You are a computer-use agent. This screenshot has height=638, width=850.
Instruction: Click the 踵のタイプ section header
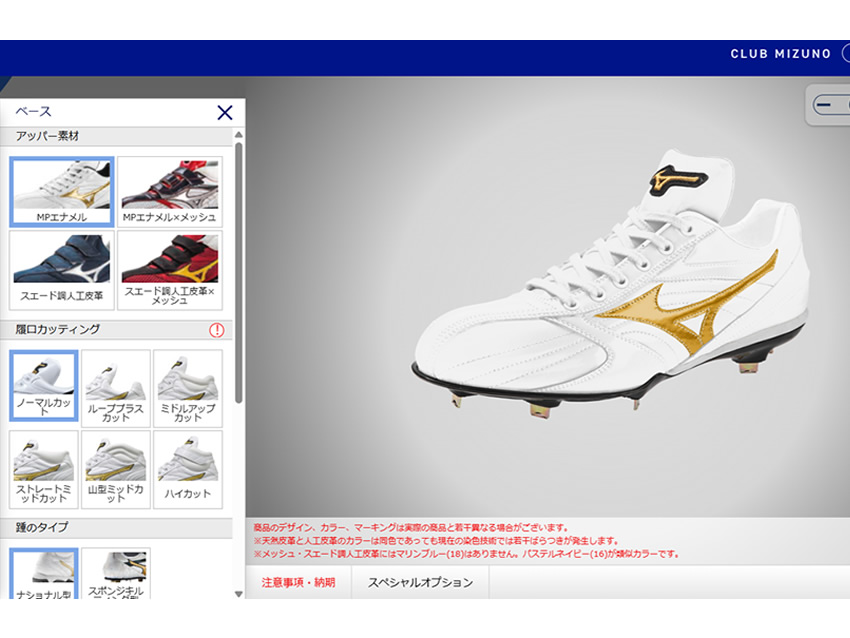tap(116, 527)
